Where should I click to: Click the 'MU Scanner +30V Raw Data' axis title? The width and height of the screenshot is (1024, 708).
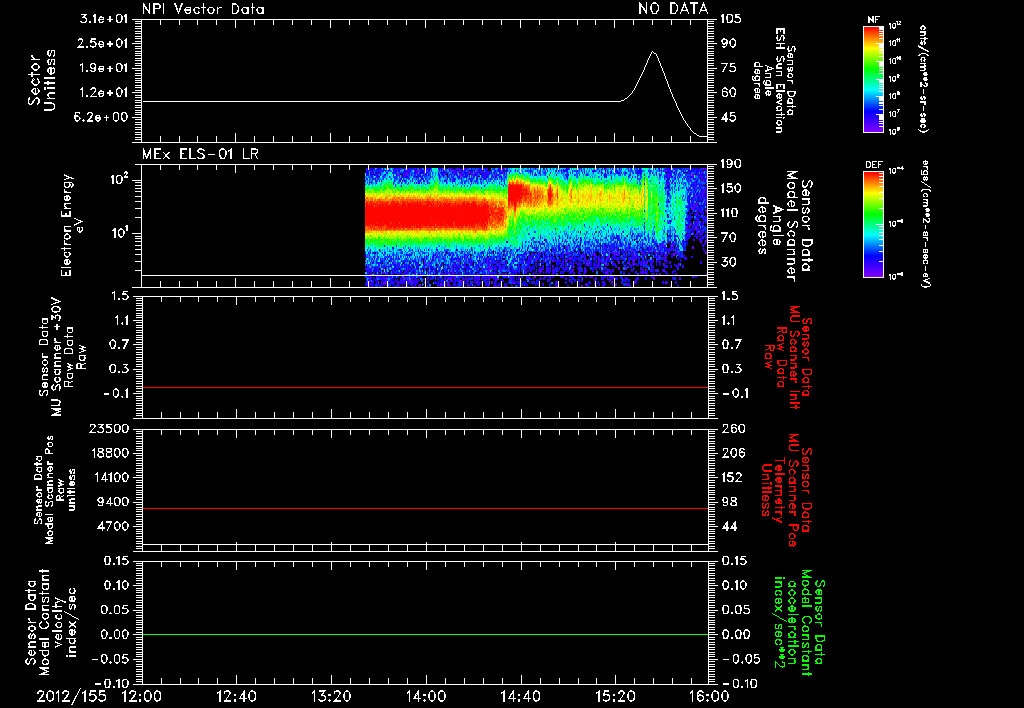(x=62, y=357)
